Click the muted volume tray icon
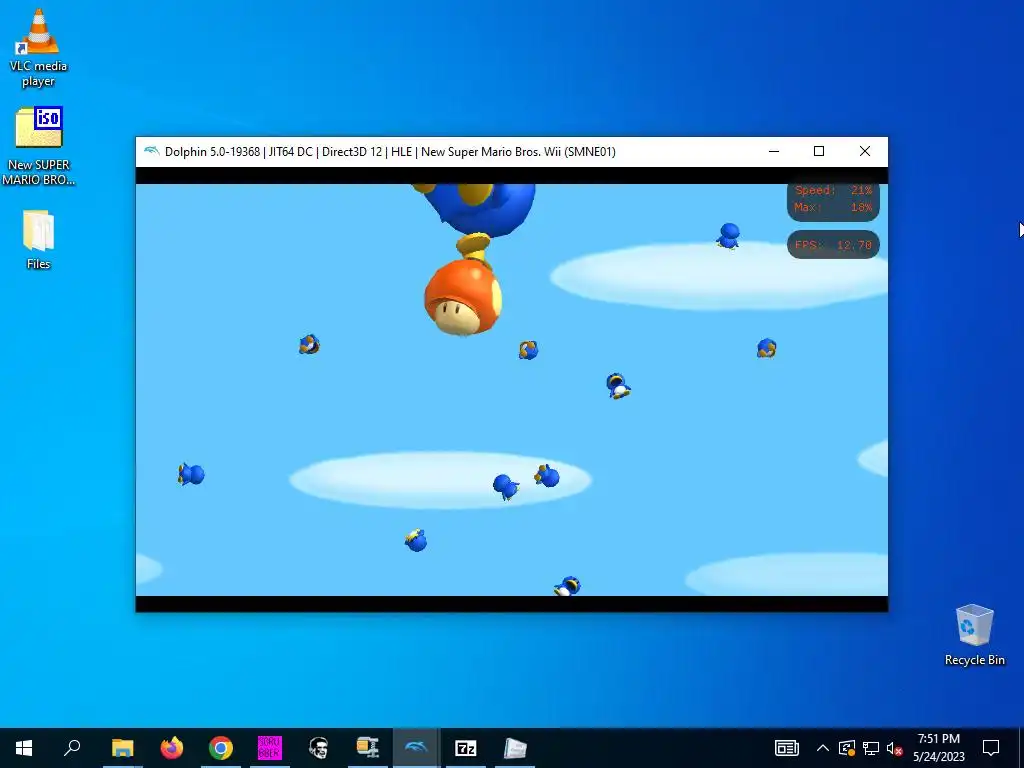 click(x=894, y=748)
